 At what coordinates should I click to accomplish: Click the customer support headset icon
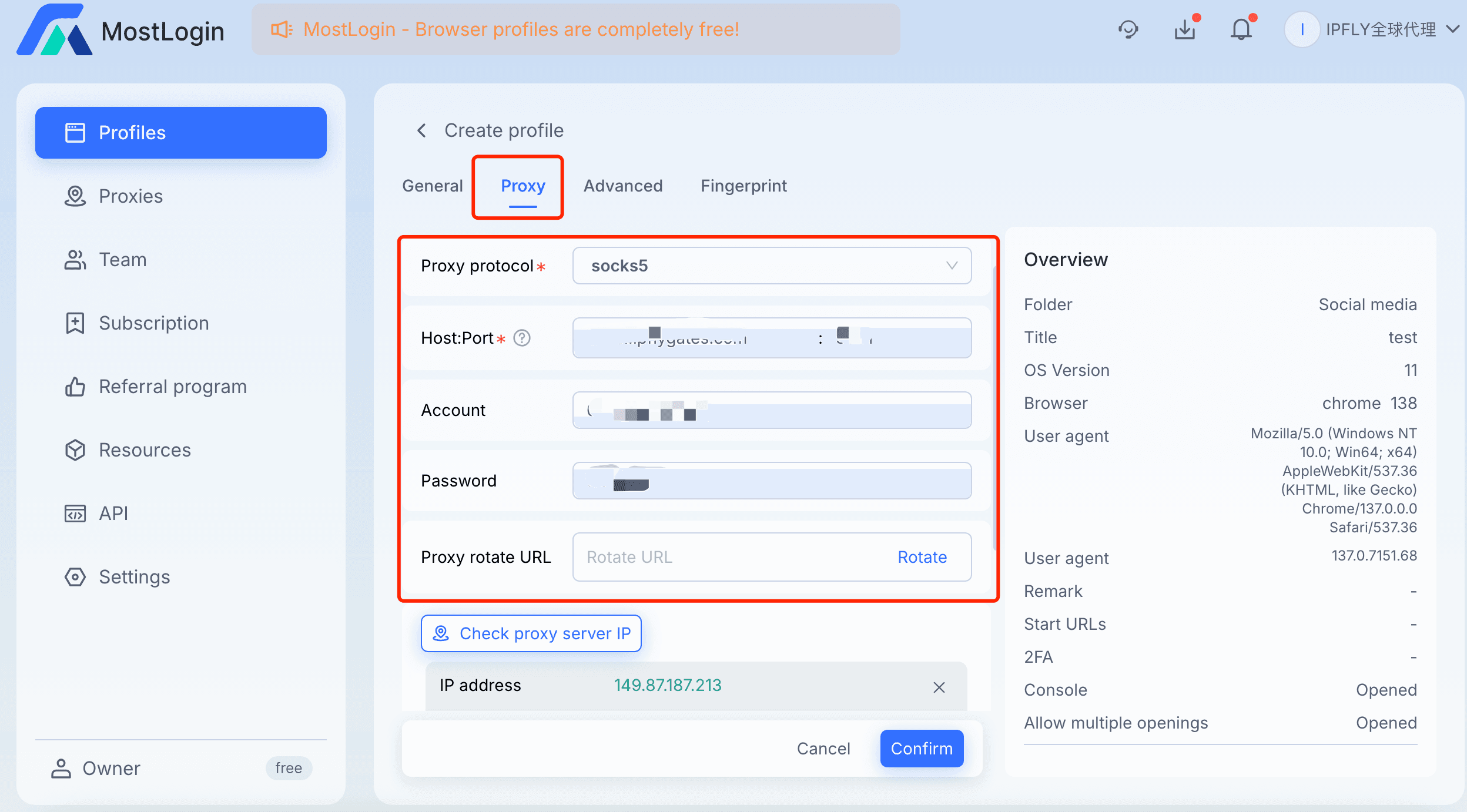coord(1127,29)
